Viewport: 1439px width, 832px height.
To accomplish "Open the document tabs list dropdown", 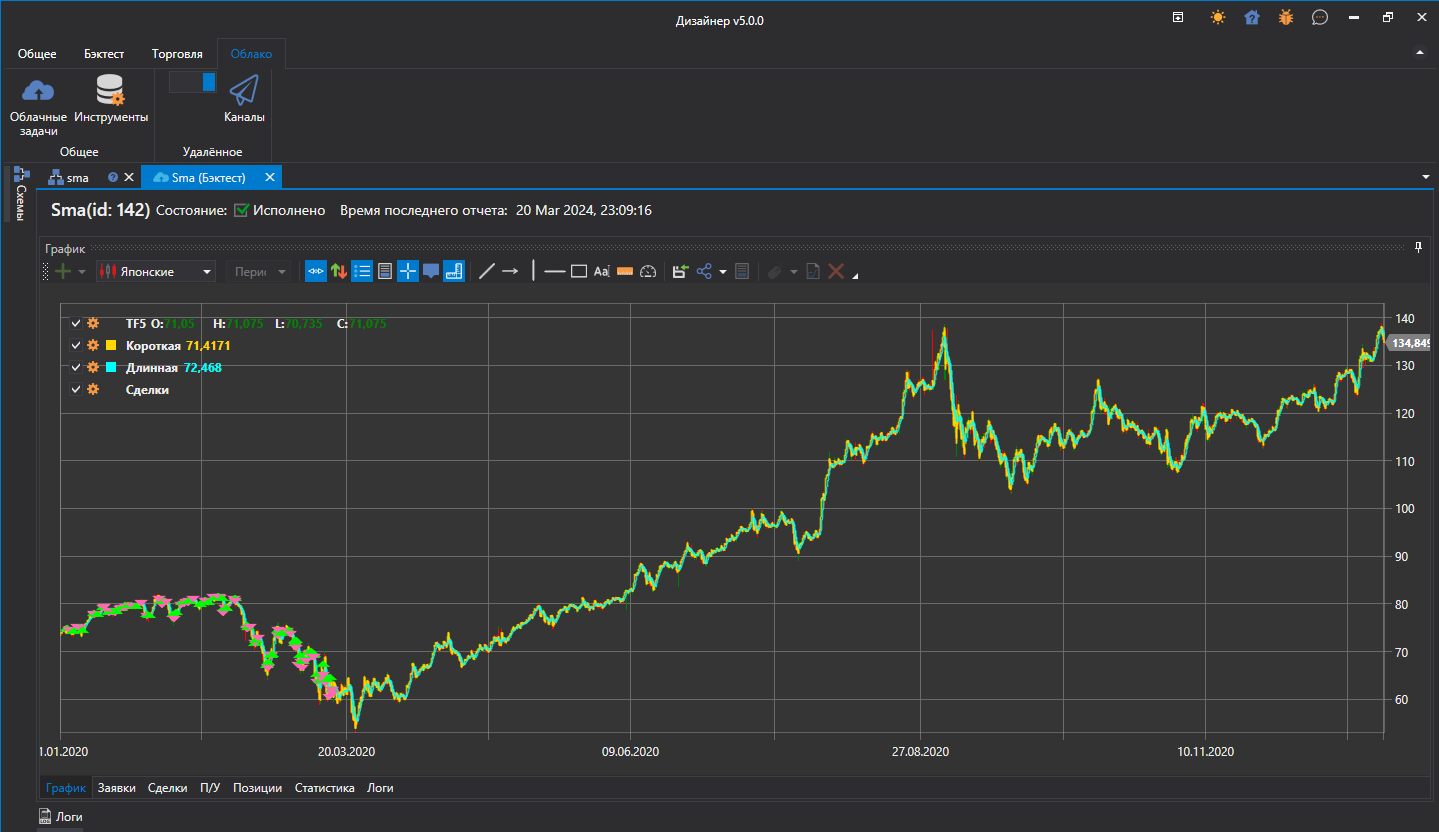I will pyautogui.click(x=1425, y=177).
